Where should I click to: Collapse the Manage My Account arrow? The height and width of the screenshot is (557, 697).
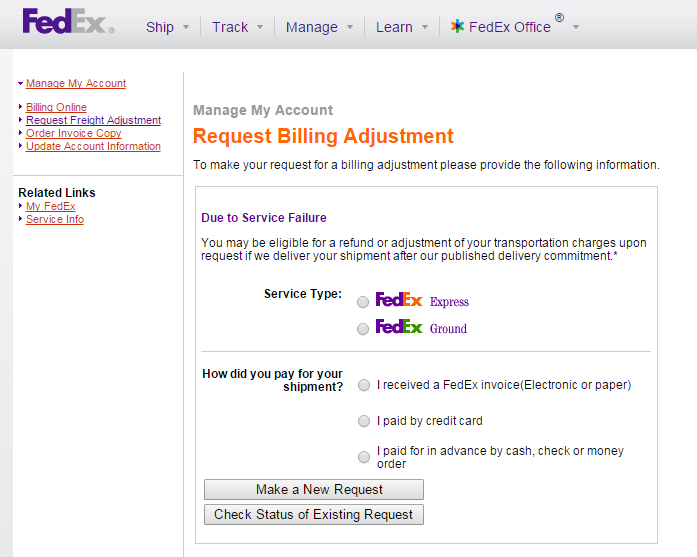pyautogui.click(x=20, y=83)
